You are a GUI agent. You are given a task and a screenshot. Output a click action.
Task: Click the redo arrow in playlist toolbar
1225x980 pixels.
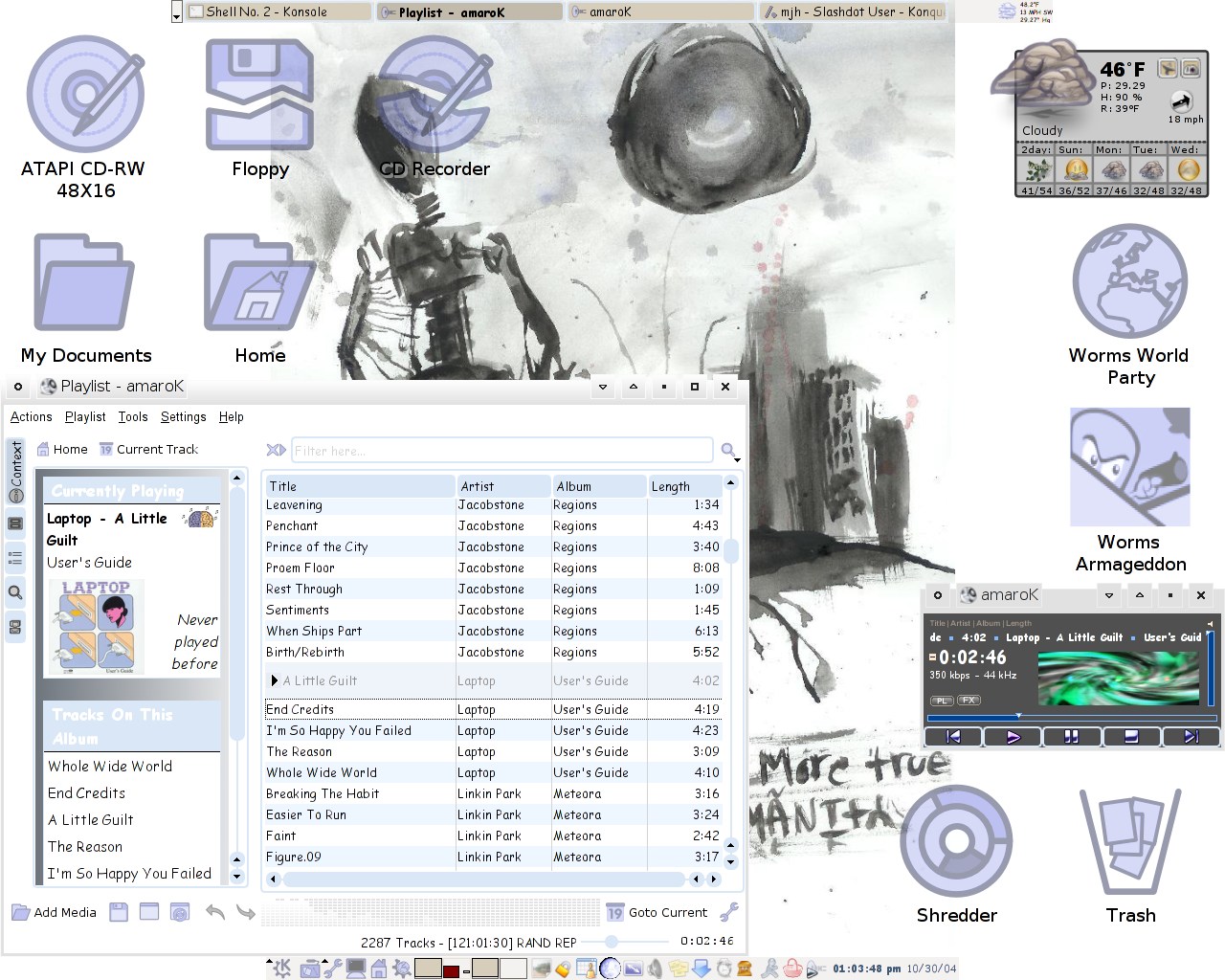pyautogui.click(x=246, y=912)
